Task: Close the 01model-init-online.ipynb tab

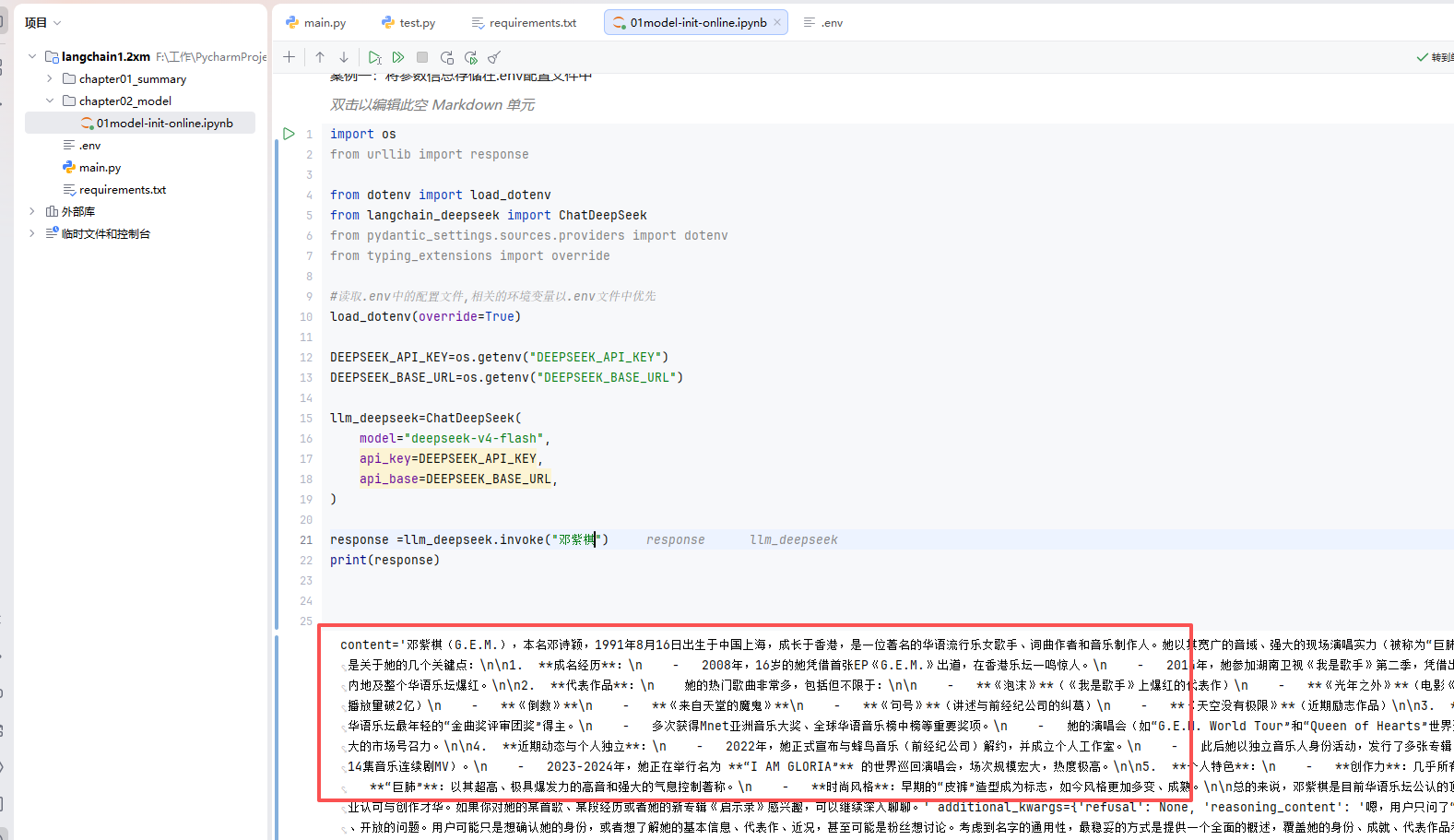Action: (x=777, y=22)
